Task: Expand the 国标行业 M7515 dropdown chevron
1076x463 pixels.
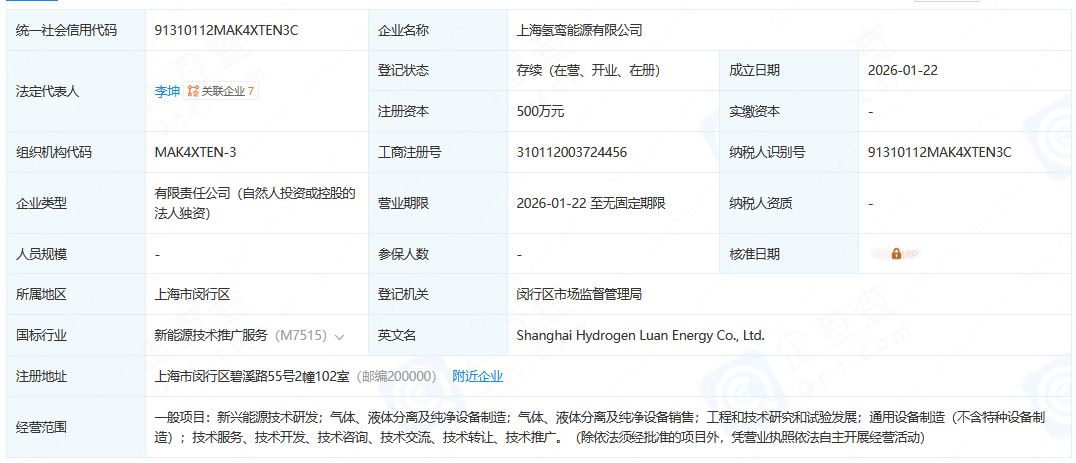Action: (339, 337)
